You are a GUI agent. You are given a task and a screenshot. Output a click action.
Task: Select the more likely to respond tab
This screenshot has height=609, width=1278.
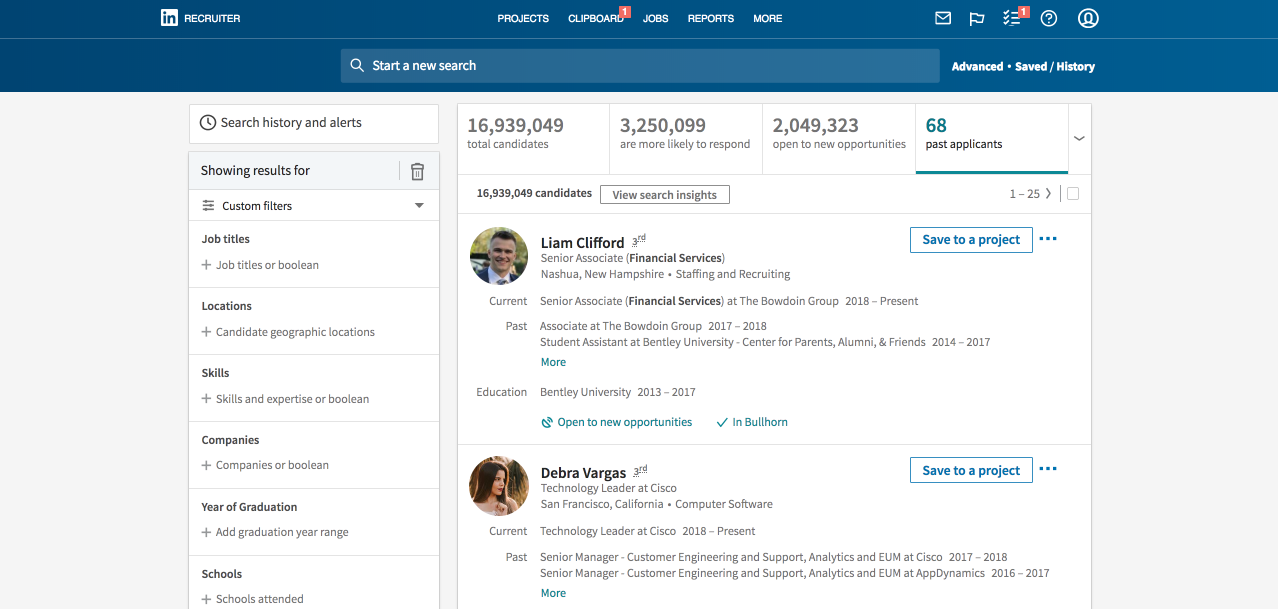(686, 138)
